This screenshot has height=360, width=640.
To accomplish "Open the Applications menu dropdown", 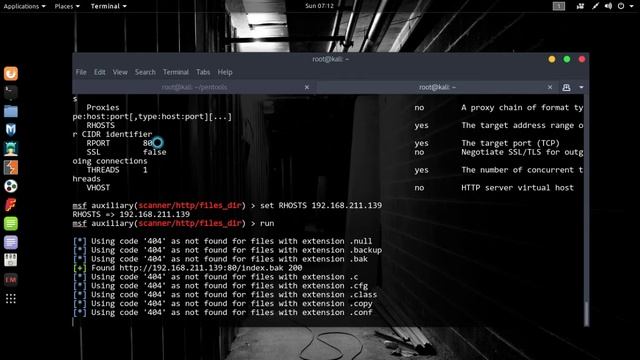I will (x=24, y=6).
